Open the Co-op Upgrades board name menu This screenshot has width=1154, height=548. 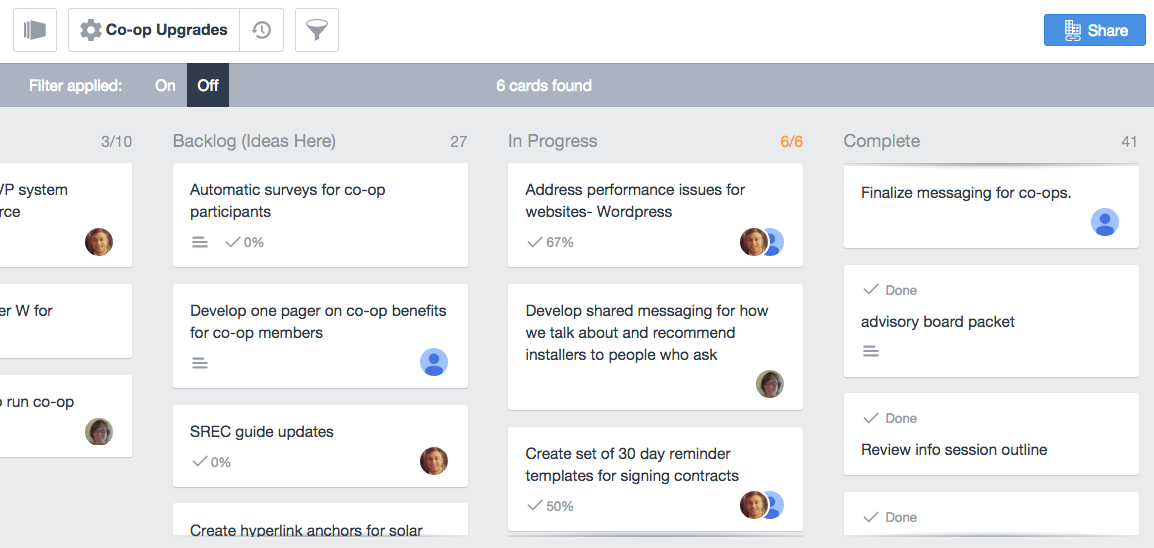point(166,30)
